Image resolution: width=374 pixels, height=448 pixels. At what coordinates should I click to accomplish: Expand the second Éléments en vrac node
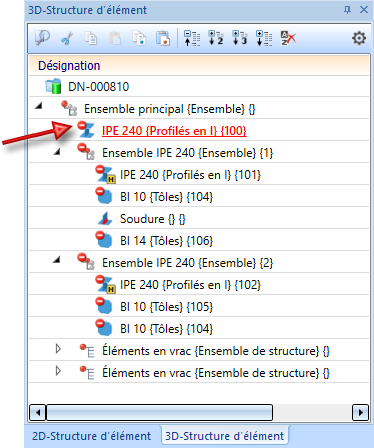pos(58,371)
